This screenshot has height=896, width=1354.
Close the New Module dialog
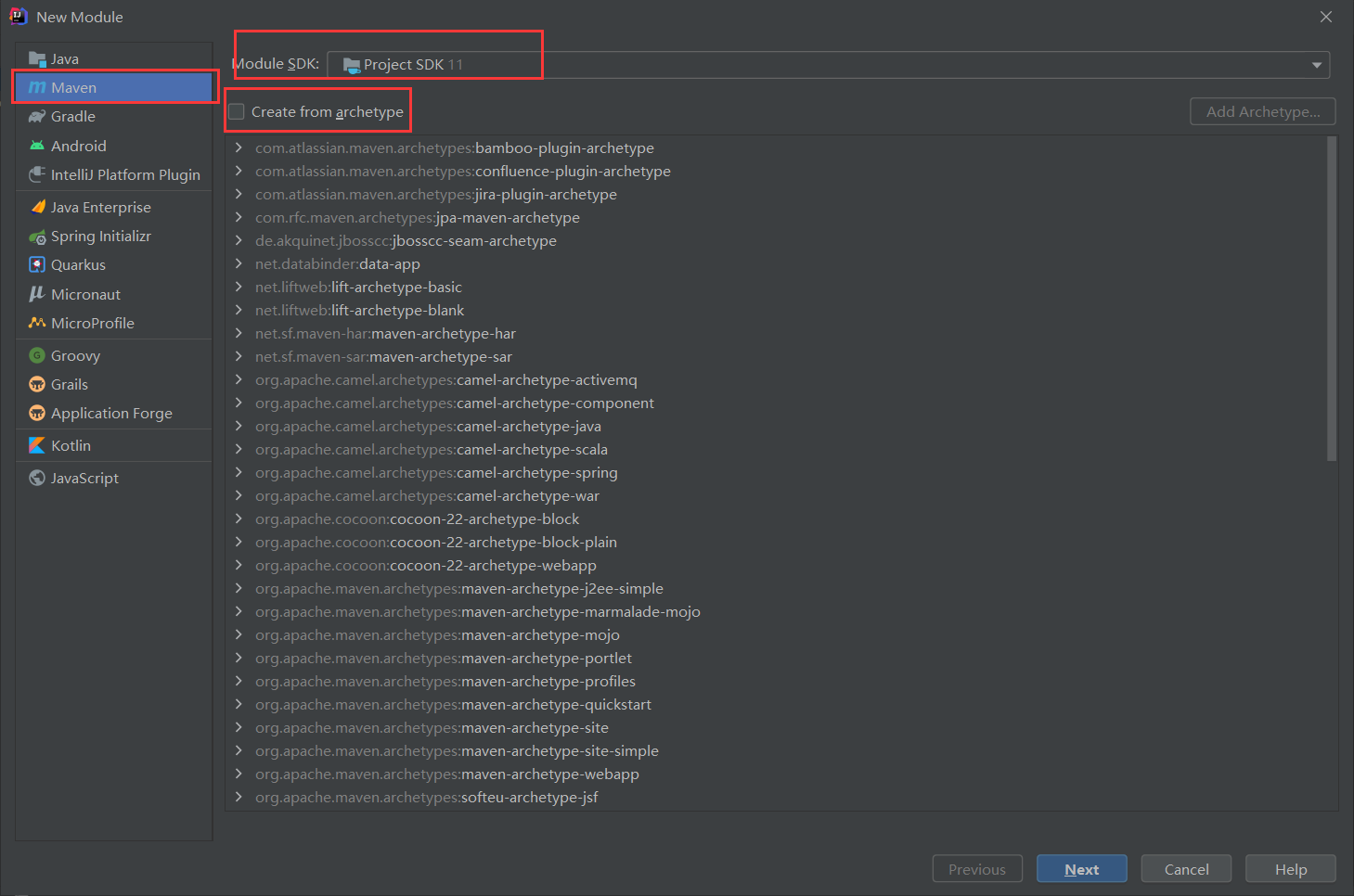[1326, 17]
